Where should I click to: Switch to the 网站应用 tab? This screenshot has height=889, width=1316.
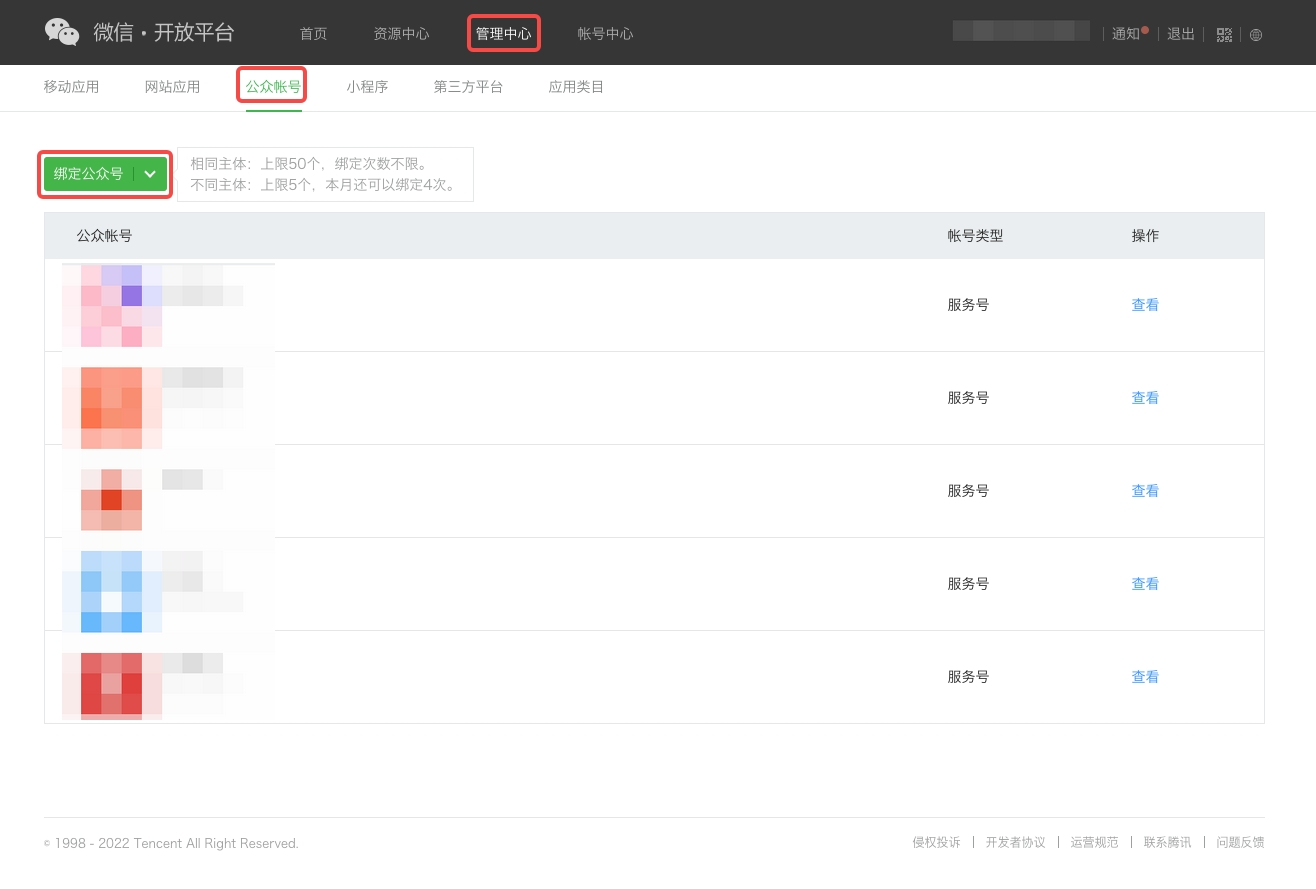click(172, 87)
